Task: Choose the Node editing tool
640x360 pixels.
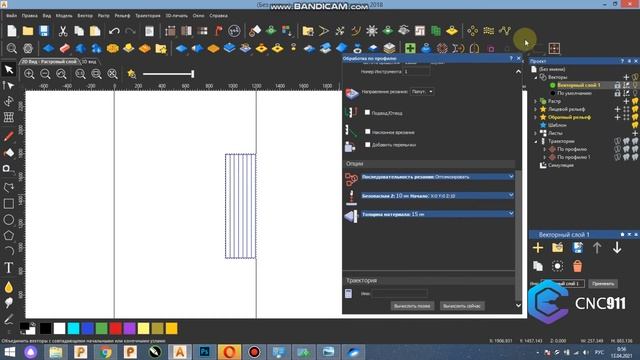Action: point(9,85)
